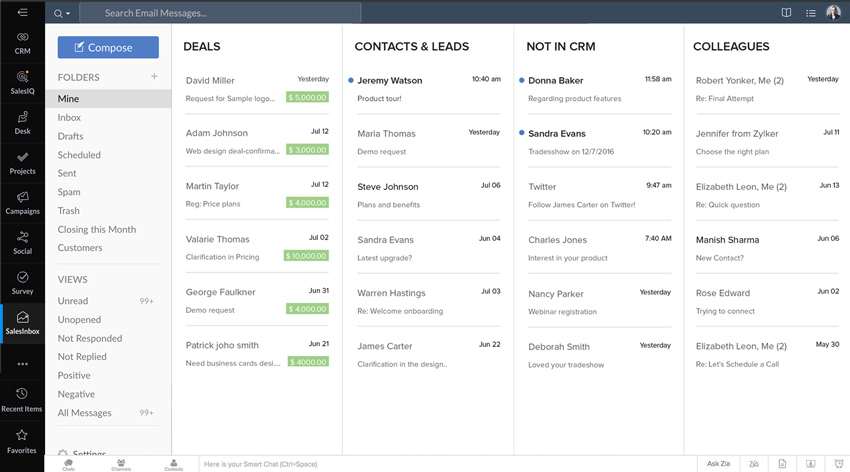Open Projects from the sidebar
This screenshot has height=472, width=850.
point(22,162)
